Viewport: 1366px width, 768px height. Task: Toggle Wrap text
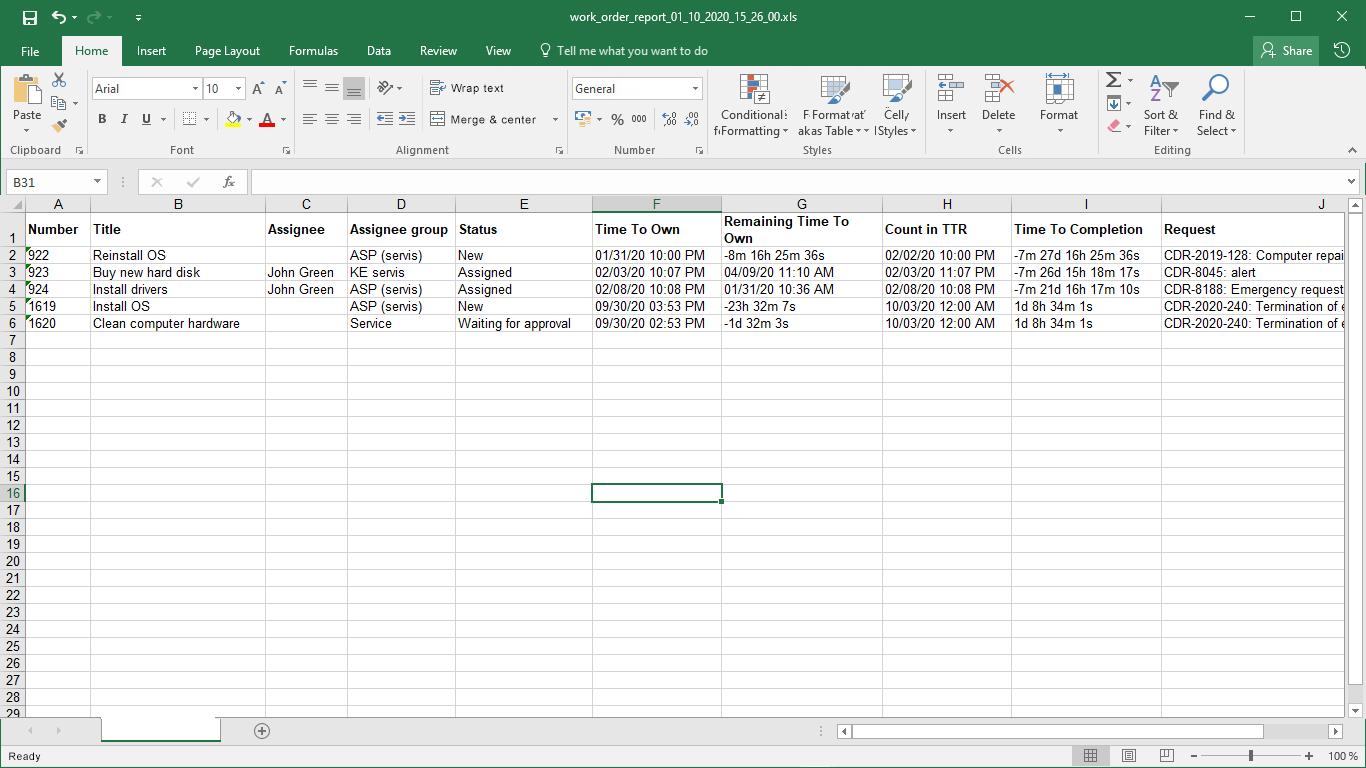467,88
